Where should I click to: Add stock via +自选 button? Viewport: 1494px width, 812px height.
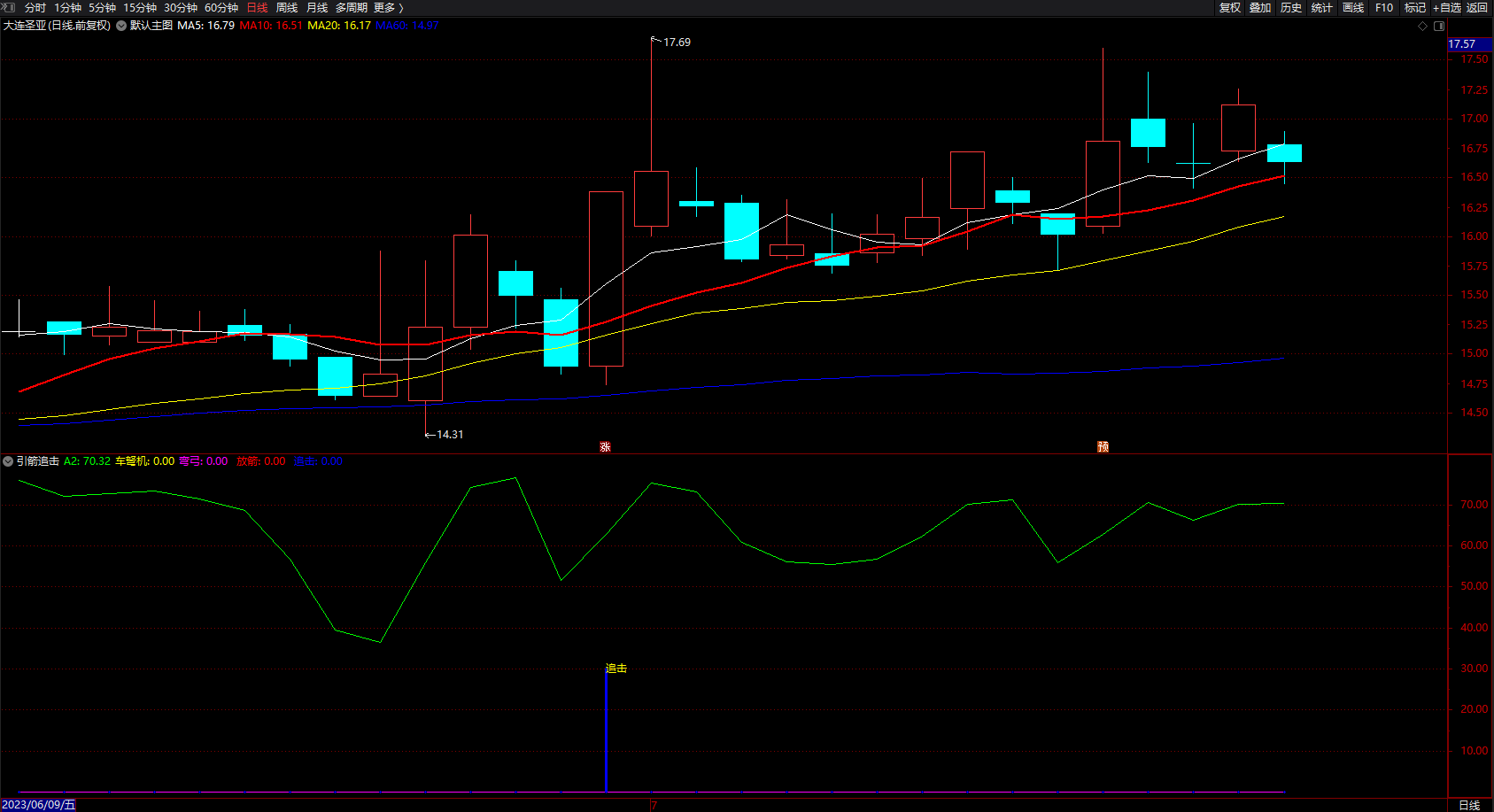tap(1447, 8)
